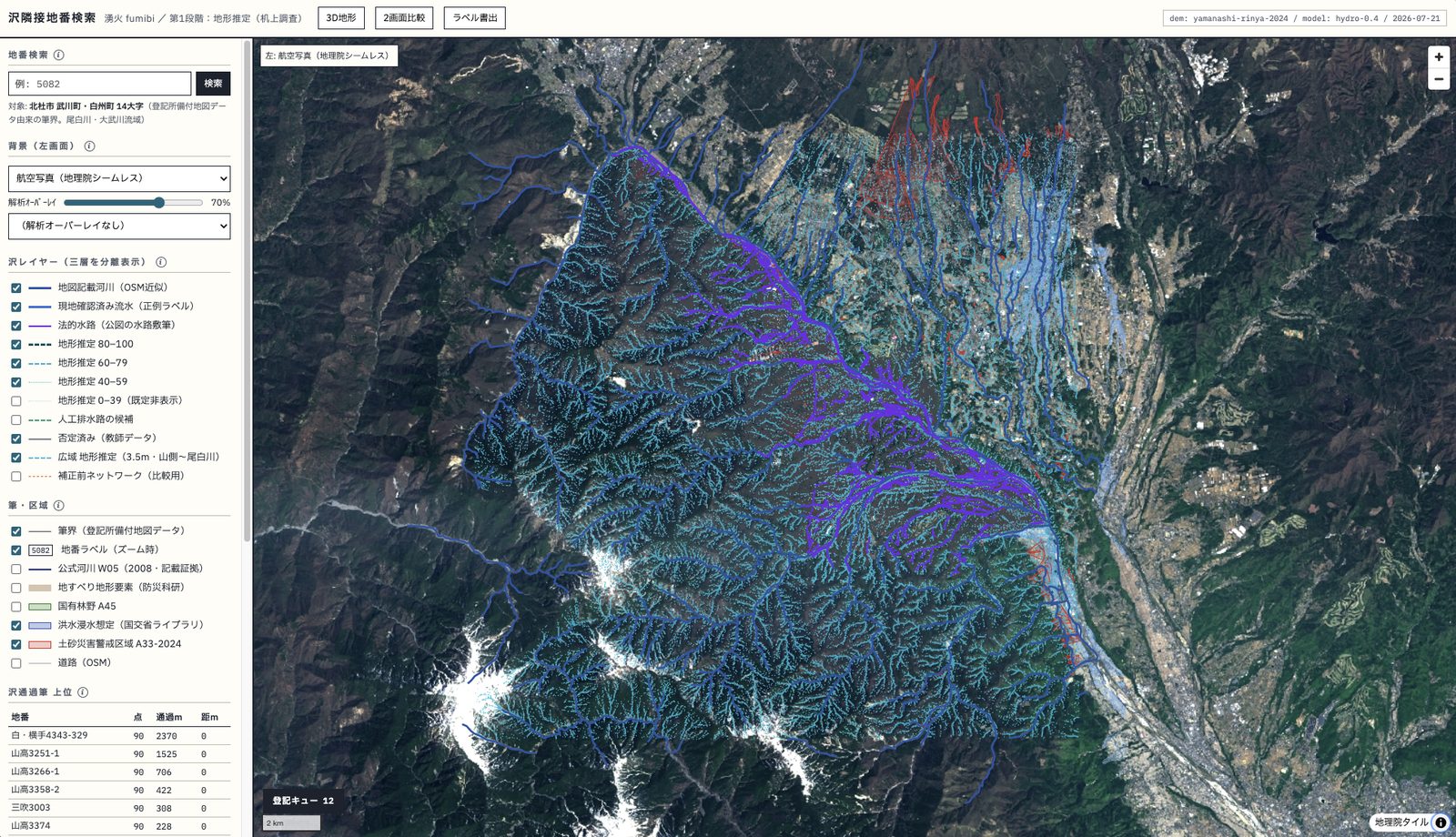Click the info icon beside 筆・区域
The image size is (1456, 837).
[58, 505]
